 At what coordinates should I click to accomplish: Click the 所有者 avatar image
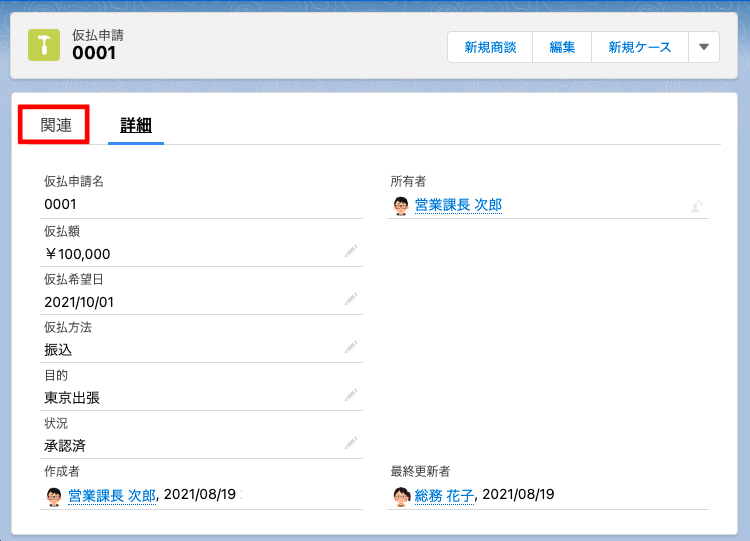coord(401,205)
